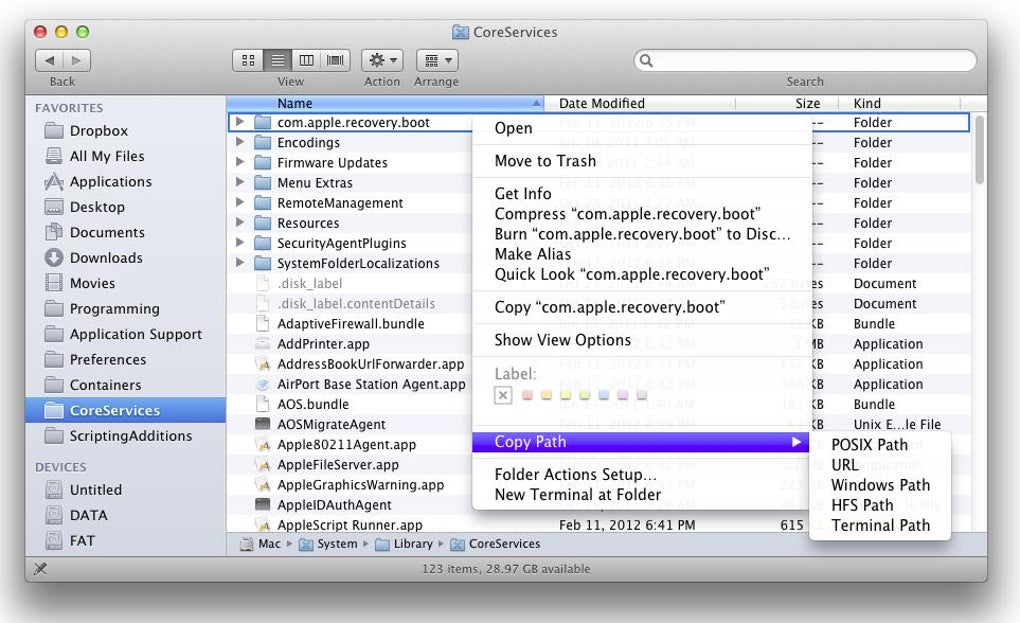
Task: Apply the blue label color
Action: coord(604,395)
